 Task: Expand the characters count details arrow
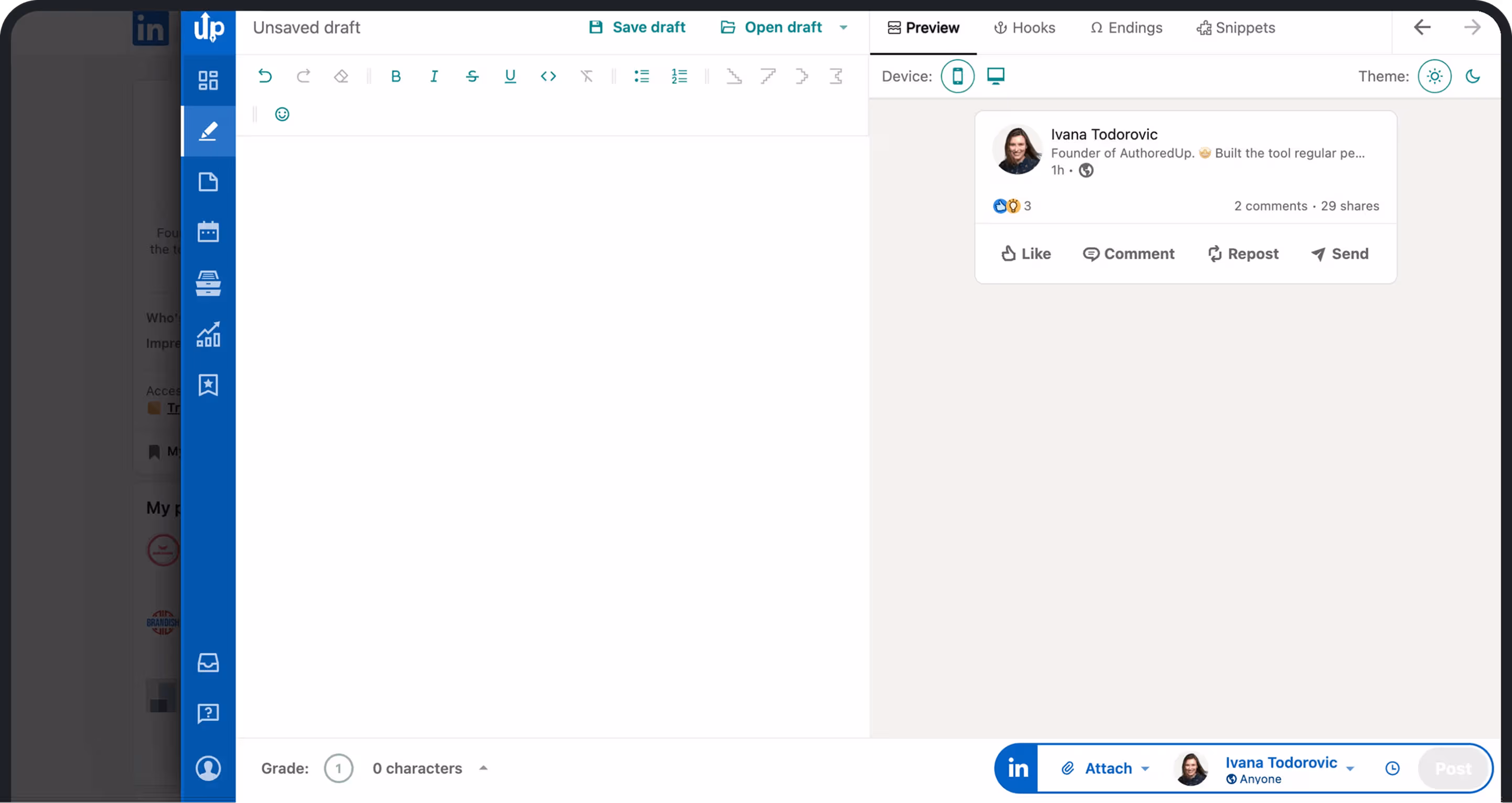pos(483,768)
